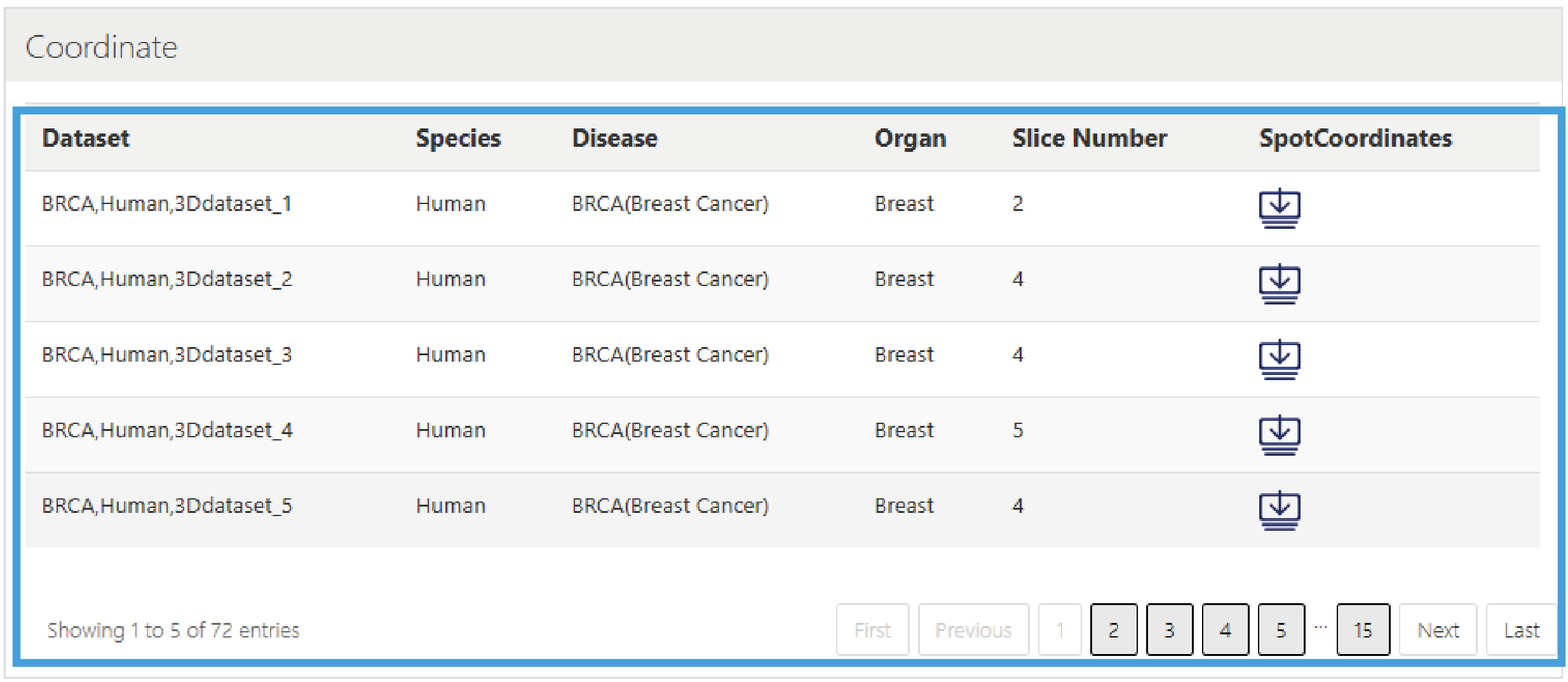
Task: Download spot coordinates for BRCA,Human,3Ddataset_1
Action: [1279, 207]
